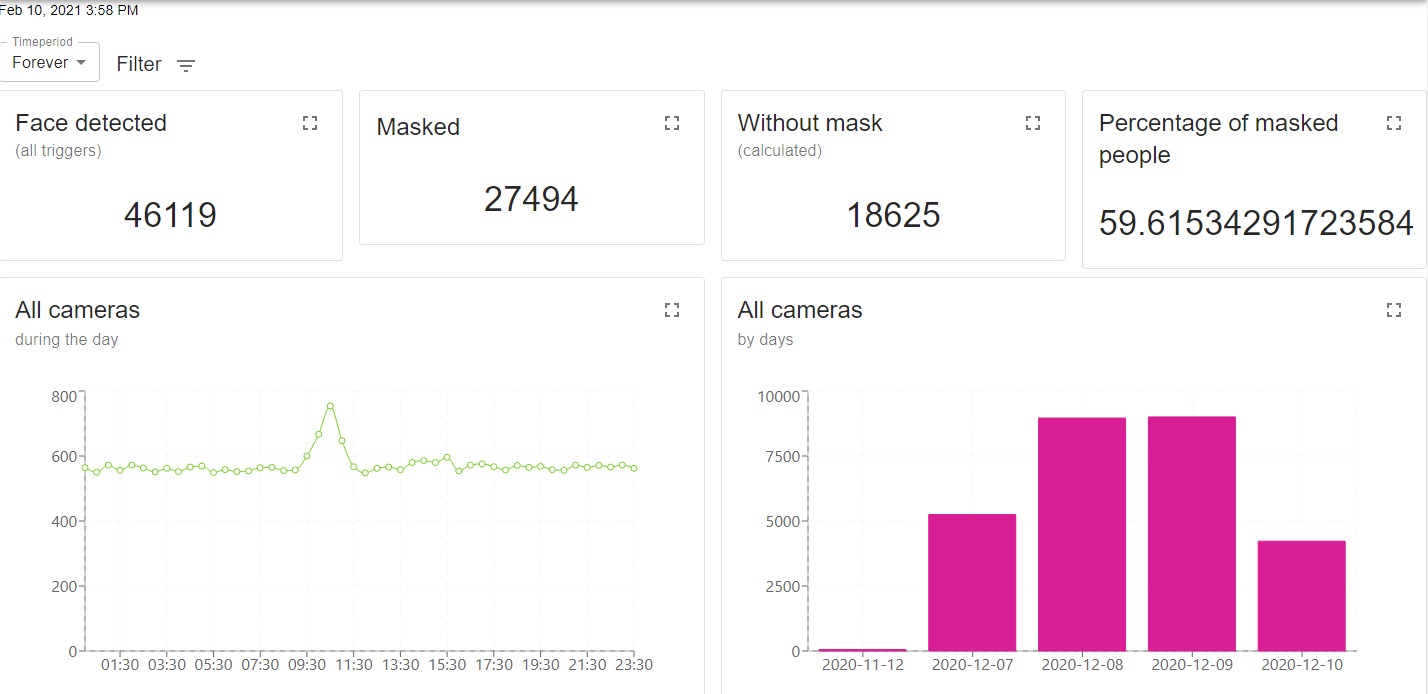Open the Timeperiod Forever dropdown
This screenshot has width=1428, height=694.
click(x=48, y=62)
